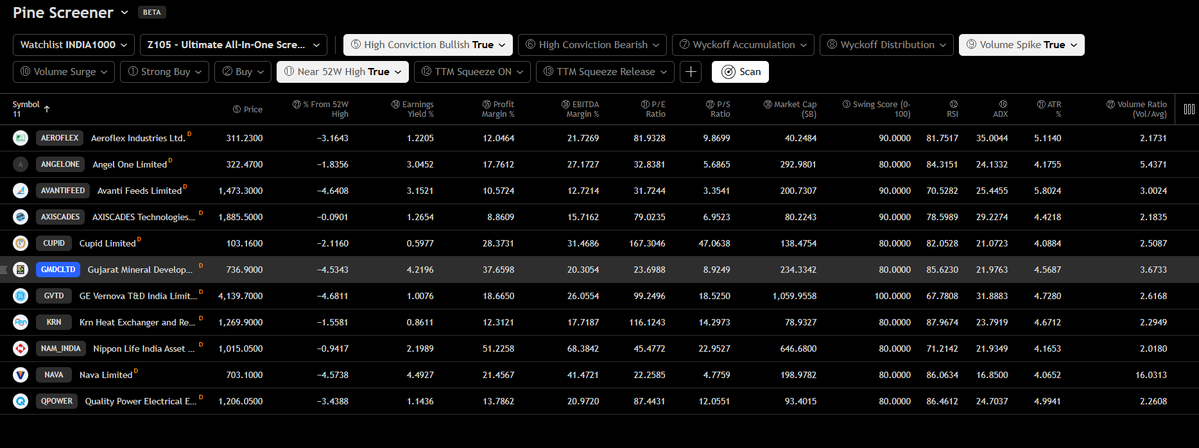The width and height of the screenshot is (1199, 448).
Task: Select the AEROFLEX ticker tag
Action: pyautogui.click(x=58, y=138)
